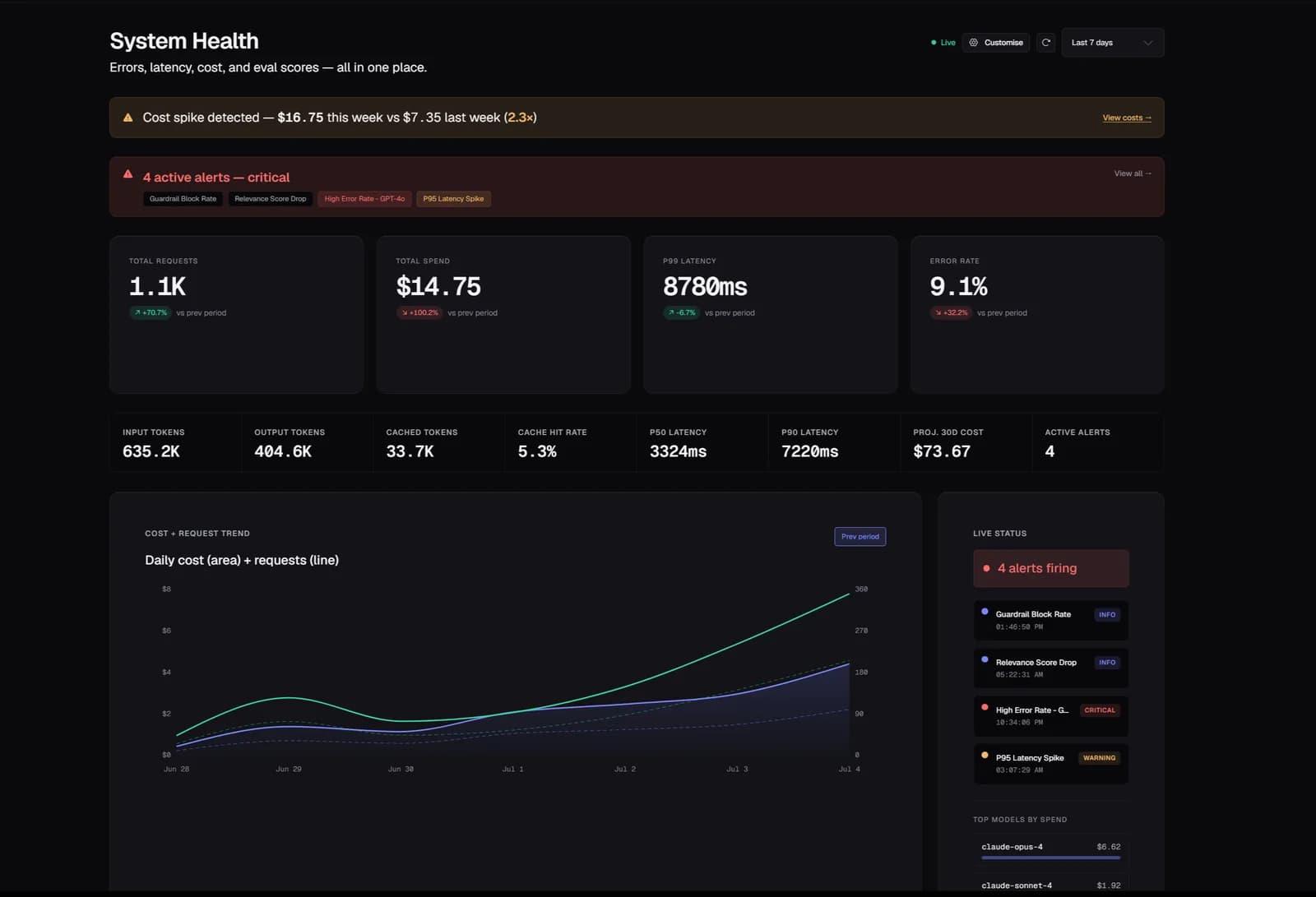Click the green Live status dot
1316x897 pixels.
tap(934, 43)
